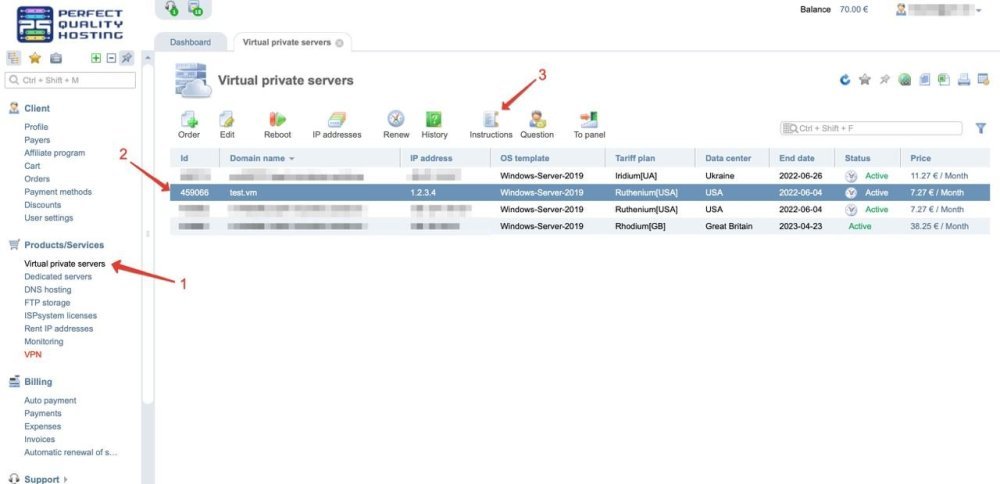Screen dimensions: 1000x484
Task: Open the History tool
Action: pos(434,125)
